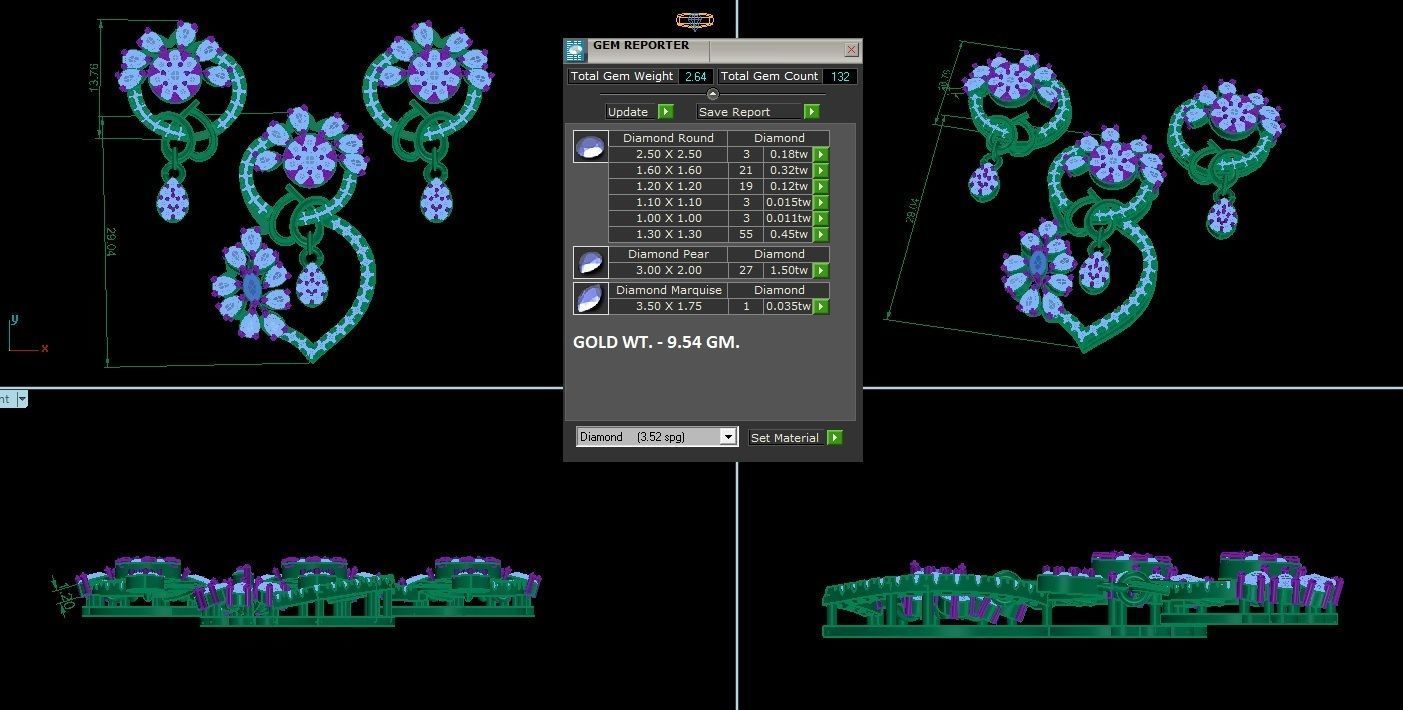Click the Update button
Screen dimensions: 1403x710
(x=631, y=112)
